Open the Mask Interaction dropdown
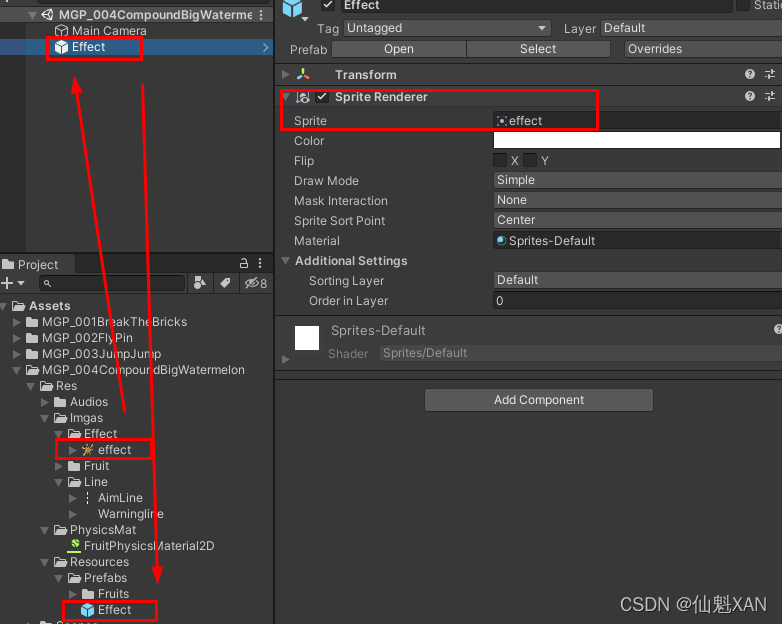The height and width of the screenshot is (624, 782). [x=637, y=200]
